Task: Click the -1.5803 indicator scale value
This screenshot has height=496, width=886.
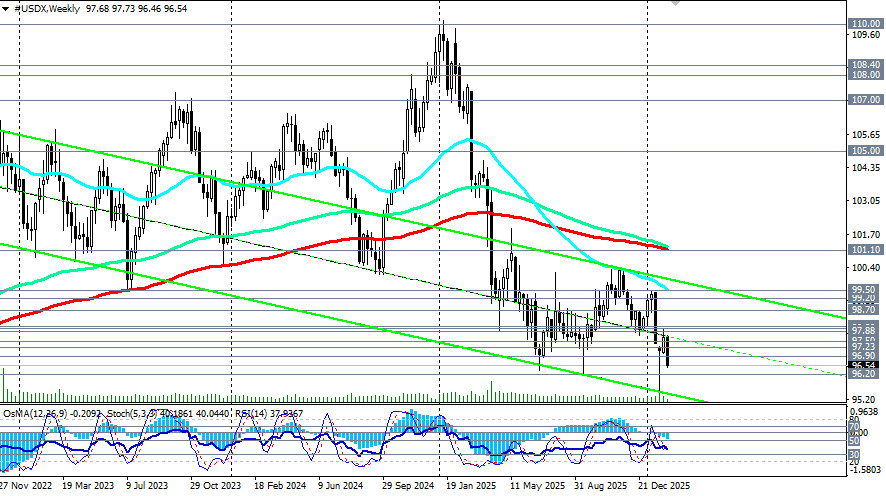Action: [865, 469]
